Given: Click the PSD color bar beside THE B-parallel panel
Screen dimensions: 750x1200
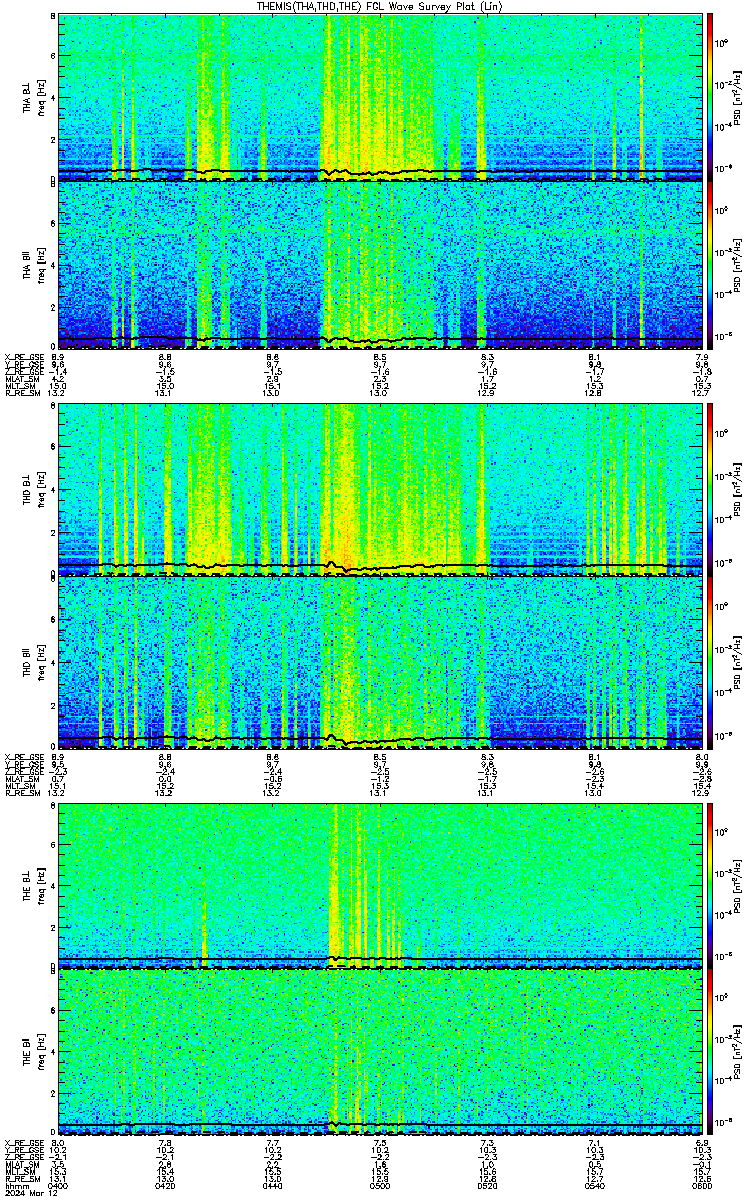Looking at the screenshot, I should point(710,1051).
